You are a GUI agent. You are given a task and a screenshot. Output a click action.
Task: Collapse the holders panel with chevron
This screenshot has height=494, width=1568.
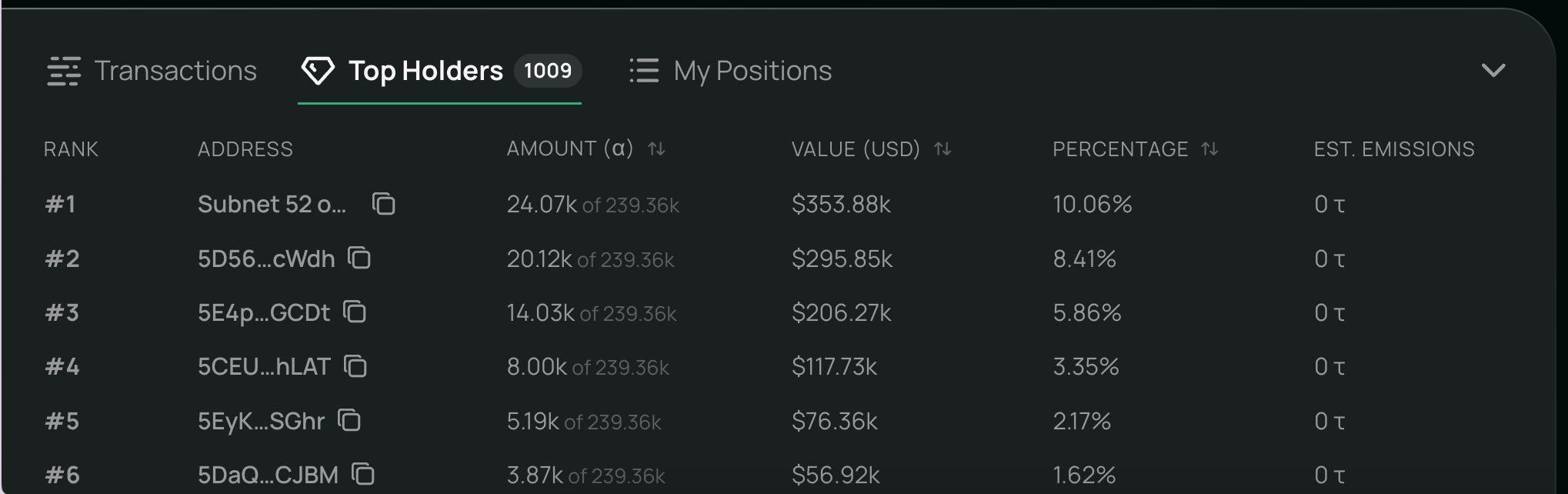point(1493,71)
